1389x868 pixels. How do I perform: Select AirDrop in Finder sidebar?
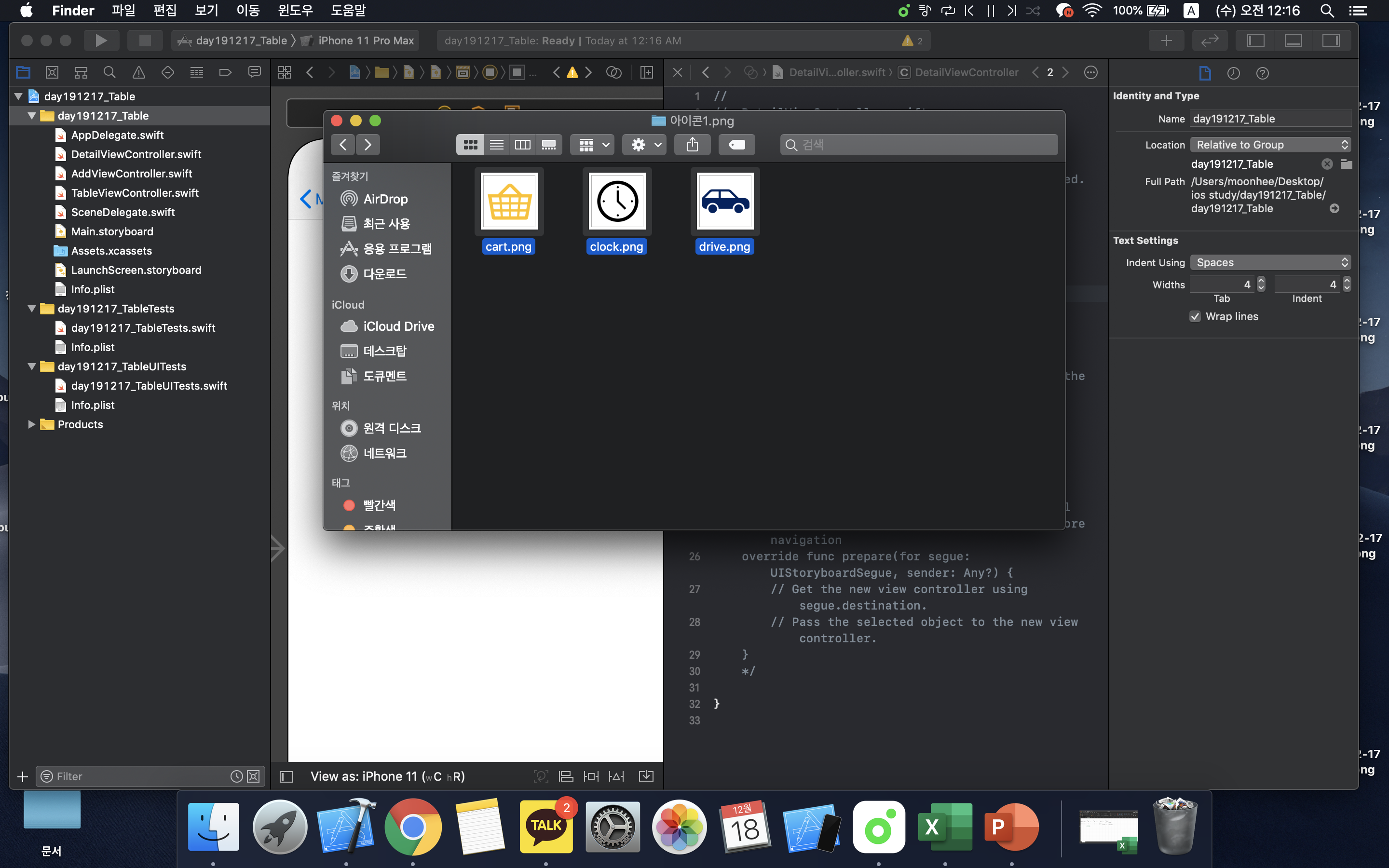385,199
